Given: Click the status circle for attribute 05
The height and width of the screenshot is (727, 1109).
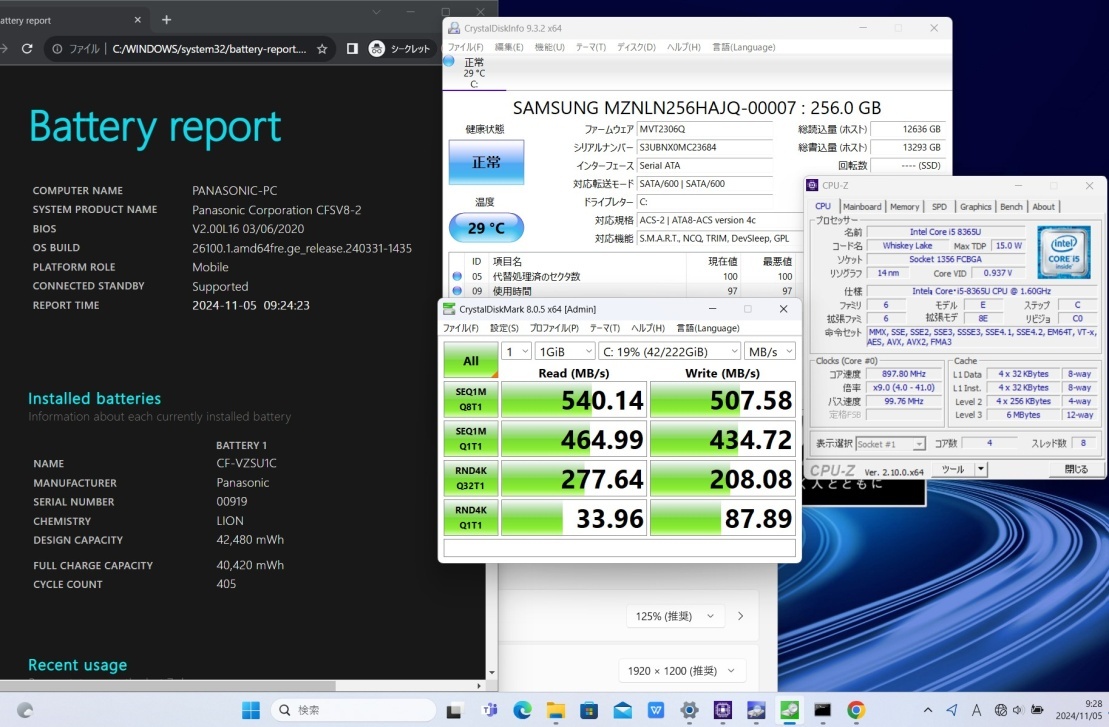Looking at the screenshot, I should point(457,277).
